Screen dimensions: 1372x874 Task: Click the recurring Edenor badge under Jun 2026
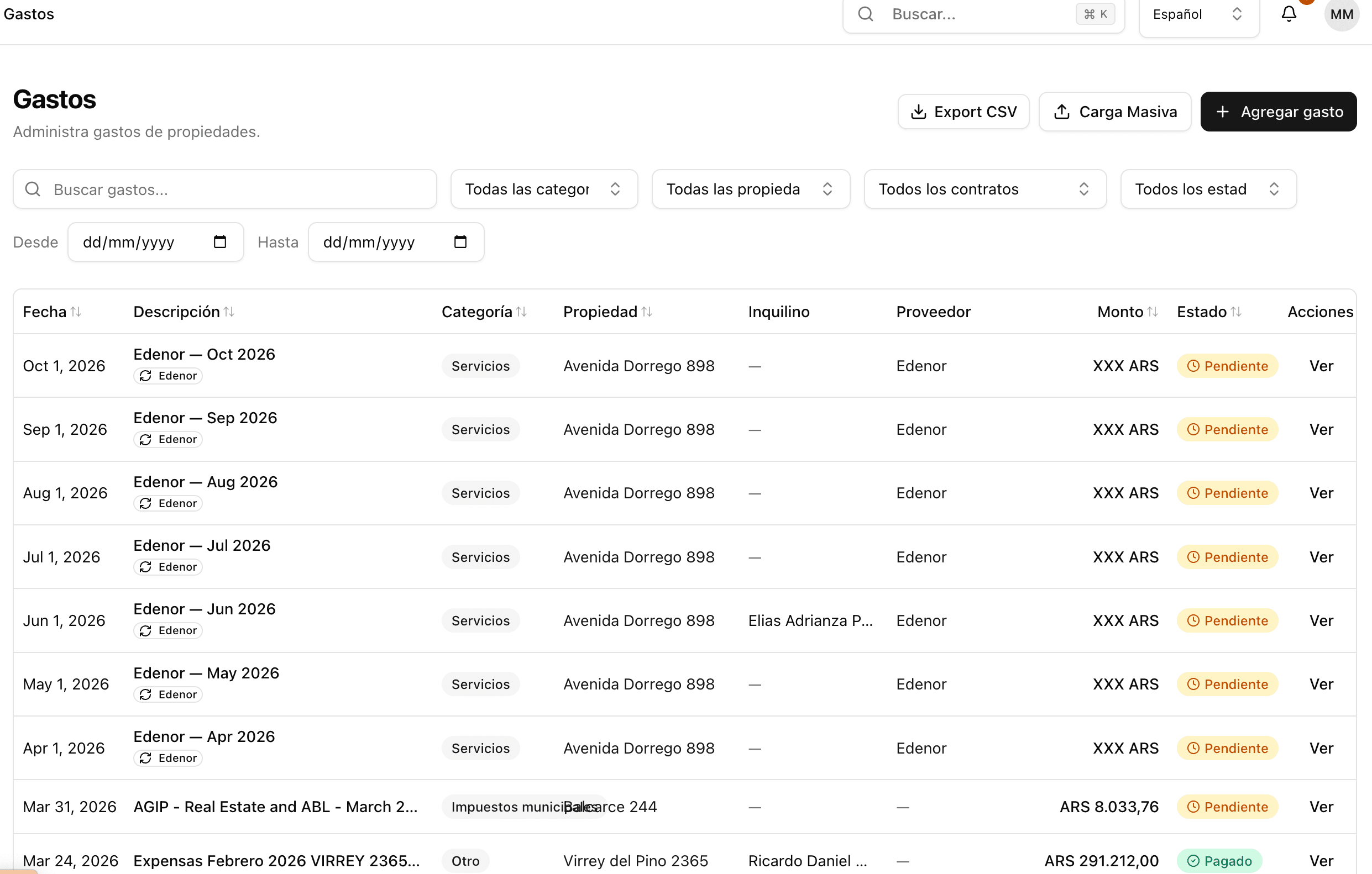[168, 631]
